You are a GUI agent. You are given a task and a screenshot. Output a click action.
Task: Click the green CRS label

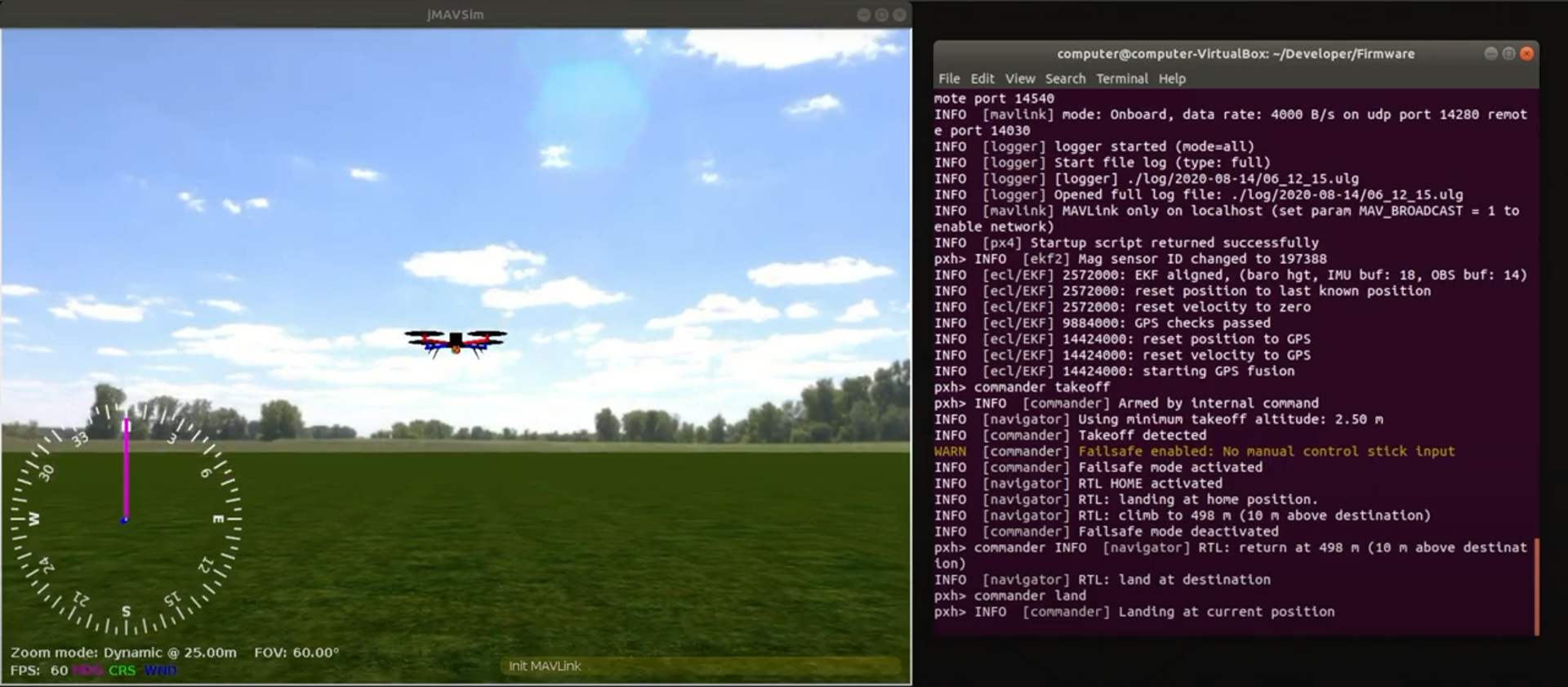pyautogui.click(x=122, y=671)
